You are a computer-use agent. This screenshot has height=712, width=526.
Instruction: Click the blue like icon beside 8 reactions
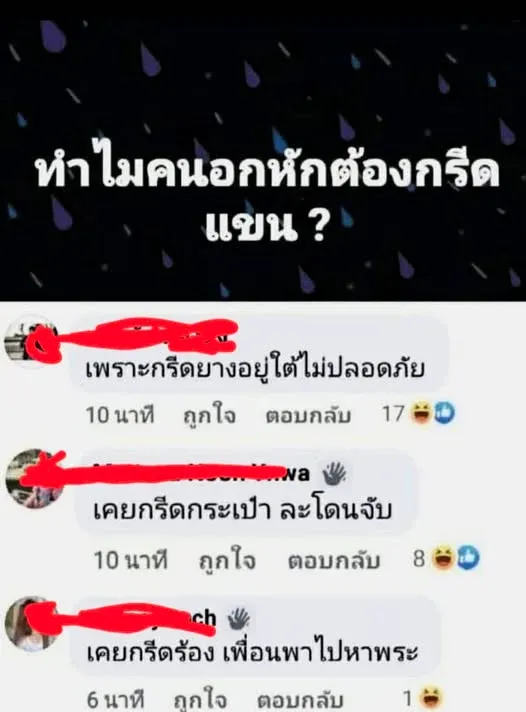coord(468,558)
